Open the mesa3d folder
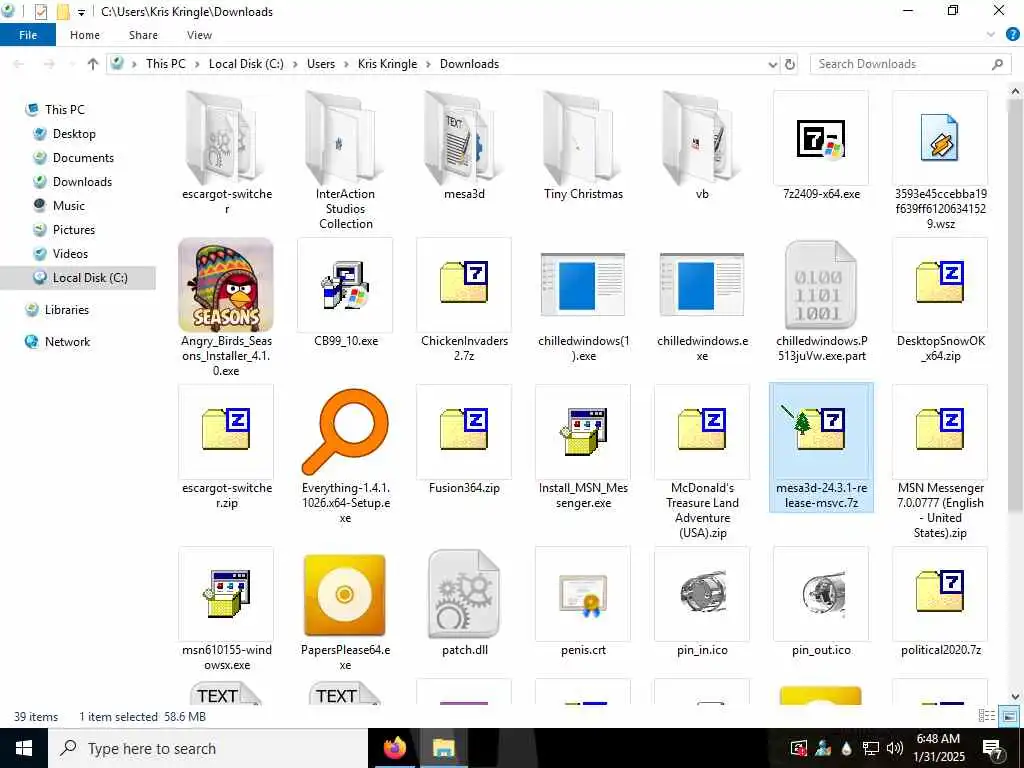This screenshot has height=768, width=1024. coord(464,146)
